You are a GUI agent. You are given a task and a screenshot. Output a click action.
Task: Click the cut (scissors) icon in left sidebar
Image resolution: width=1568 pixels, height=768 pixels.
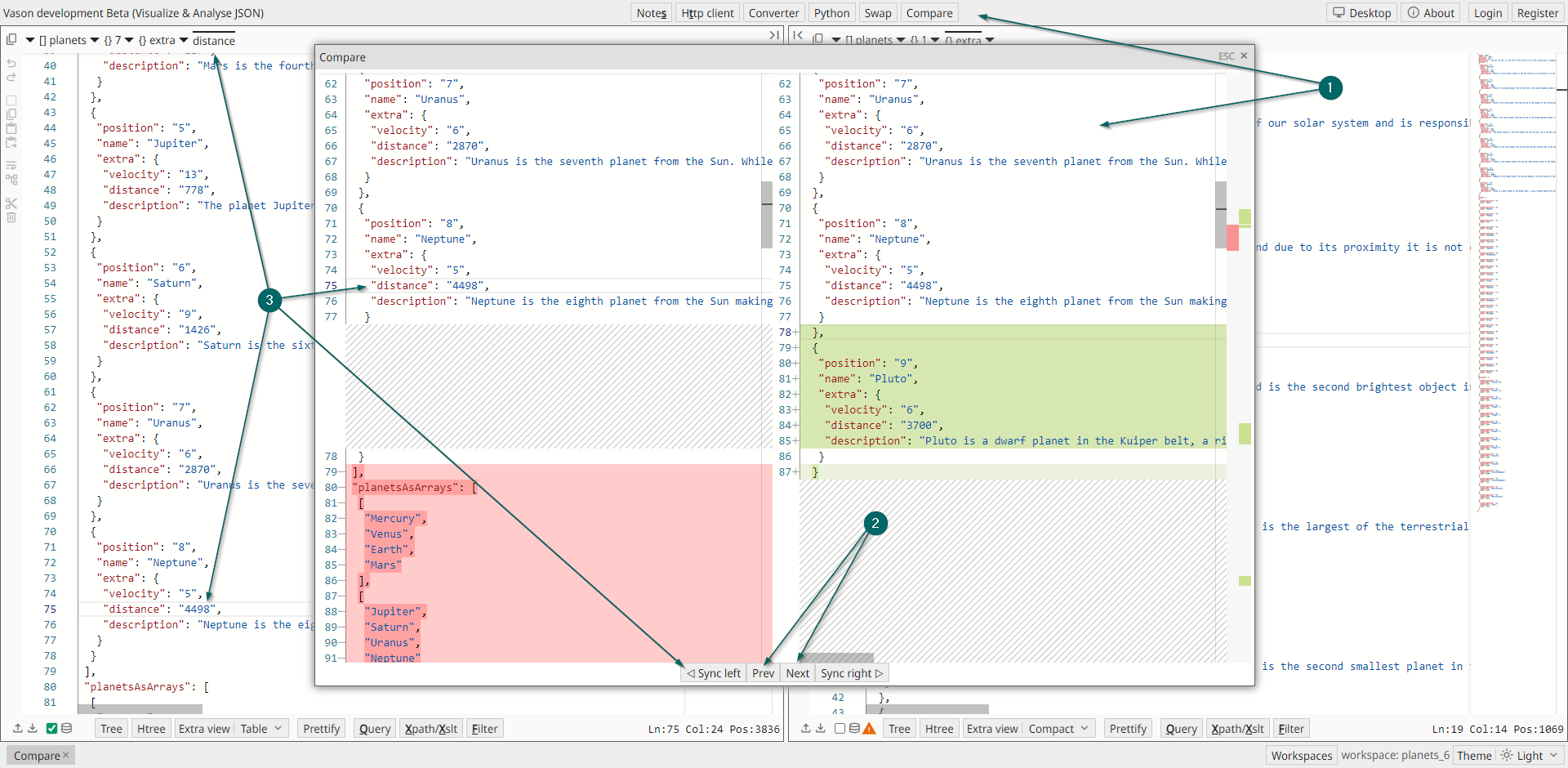(11, 203)
